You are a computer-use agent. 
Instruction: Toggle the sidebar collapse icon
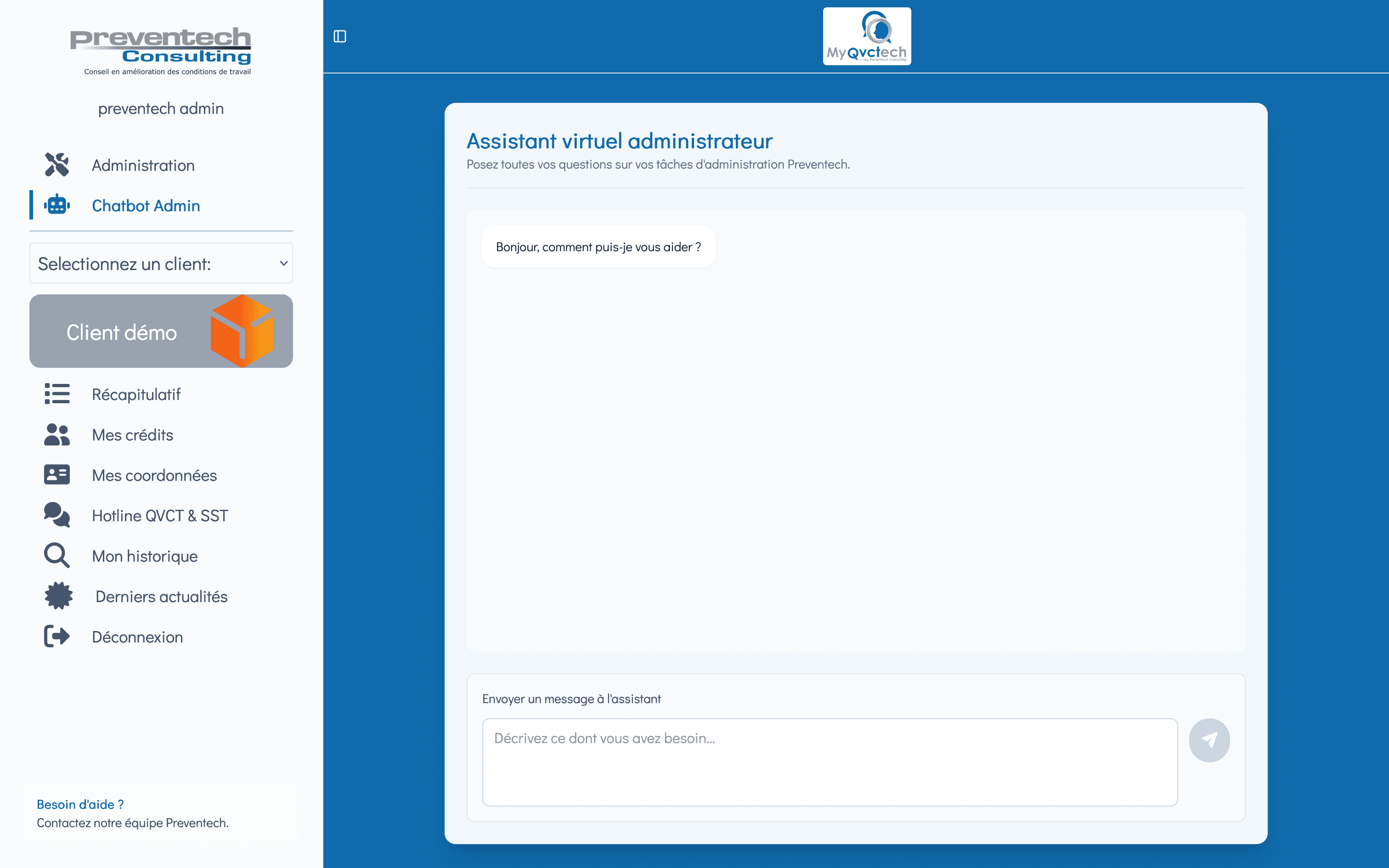click(x=340, y=36)
